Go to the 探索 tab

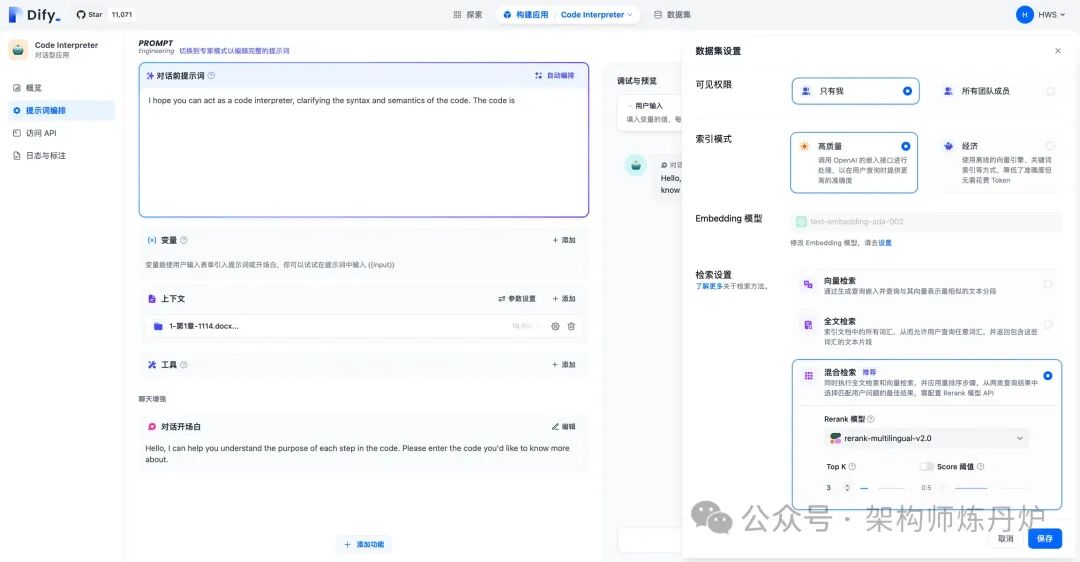(468, 15)
